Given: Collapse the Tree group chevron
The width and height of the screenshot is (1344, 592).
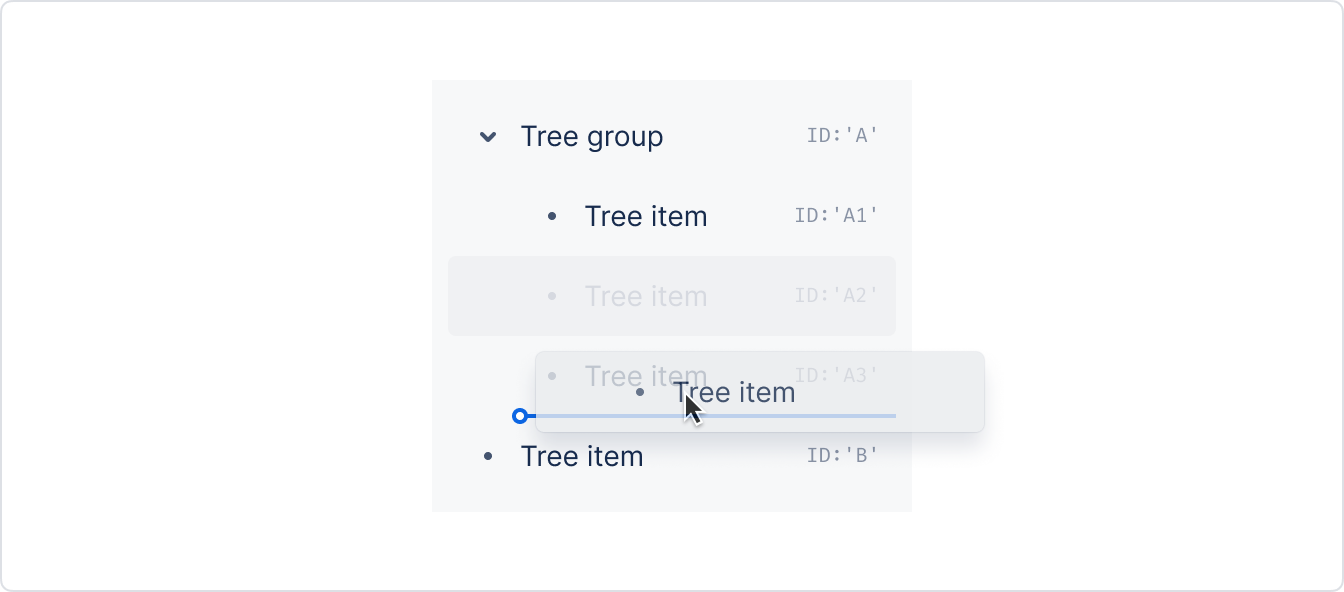Looking at the screenshot, I should click(488, 137).
